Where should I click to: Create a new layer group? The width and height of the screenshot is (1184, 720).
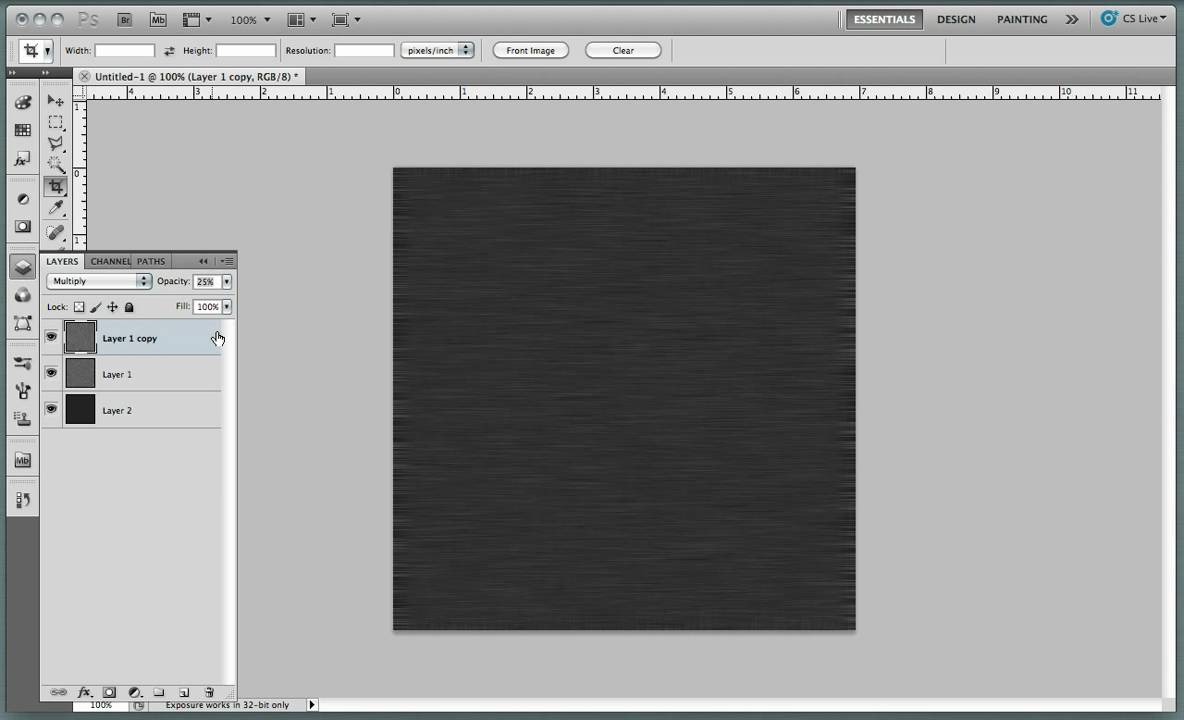159,692
